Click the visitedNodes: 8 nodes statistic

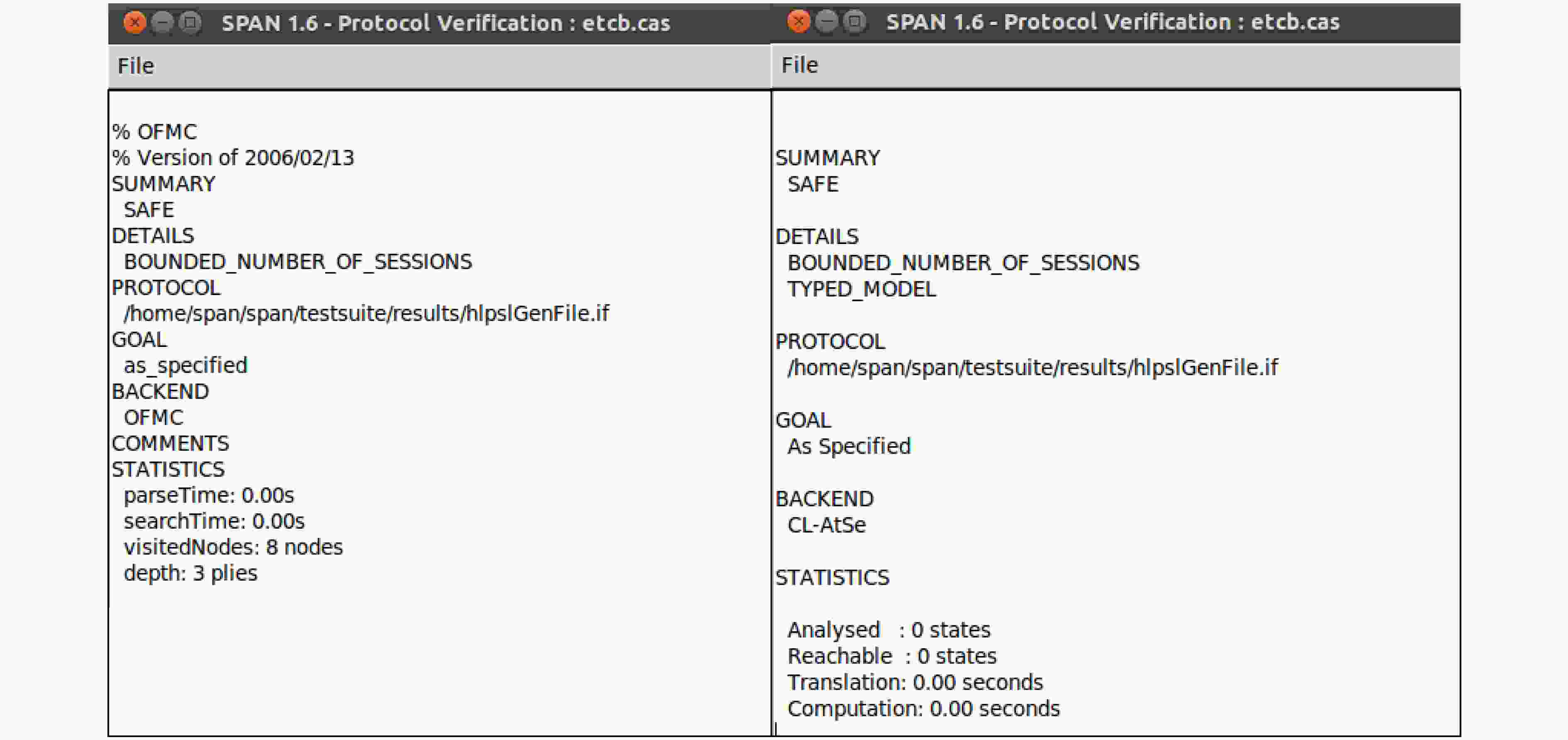click(x=233, y=547)
